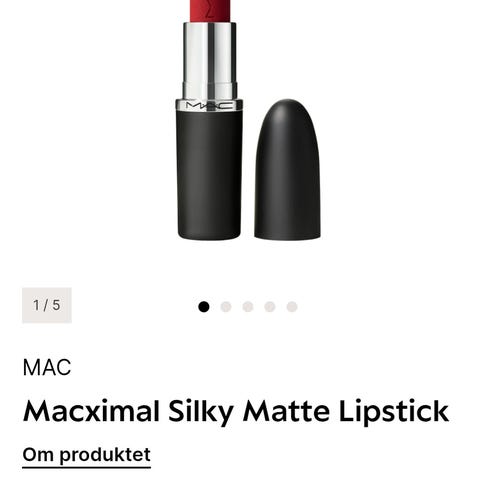Go to last image using fifth dot
Viewport: 480px width, 480px height.
click(x=292, y=307)
